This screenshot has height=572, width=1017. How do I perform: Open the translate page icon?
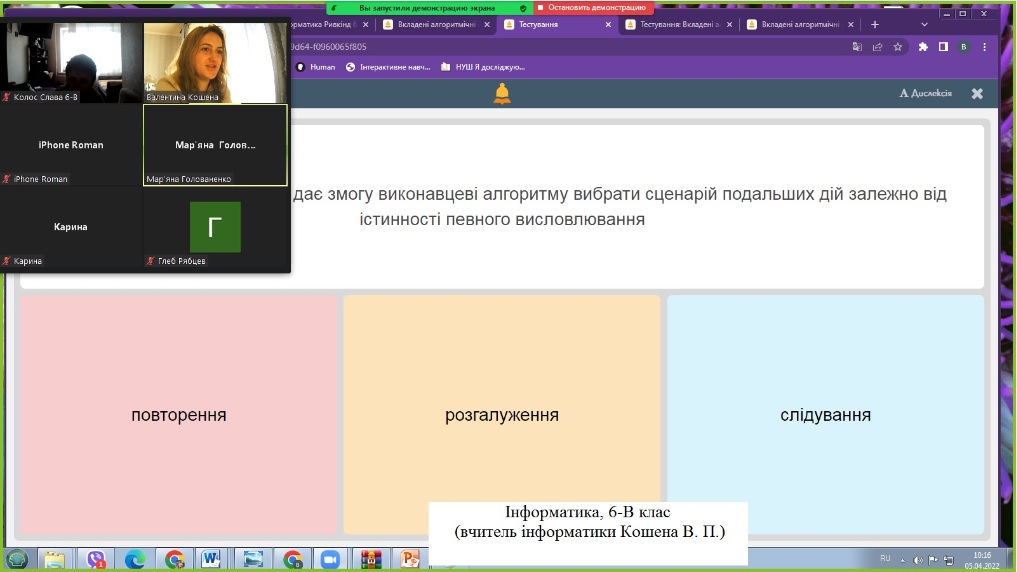point(857,46)
